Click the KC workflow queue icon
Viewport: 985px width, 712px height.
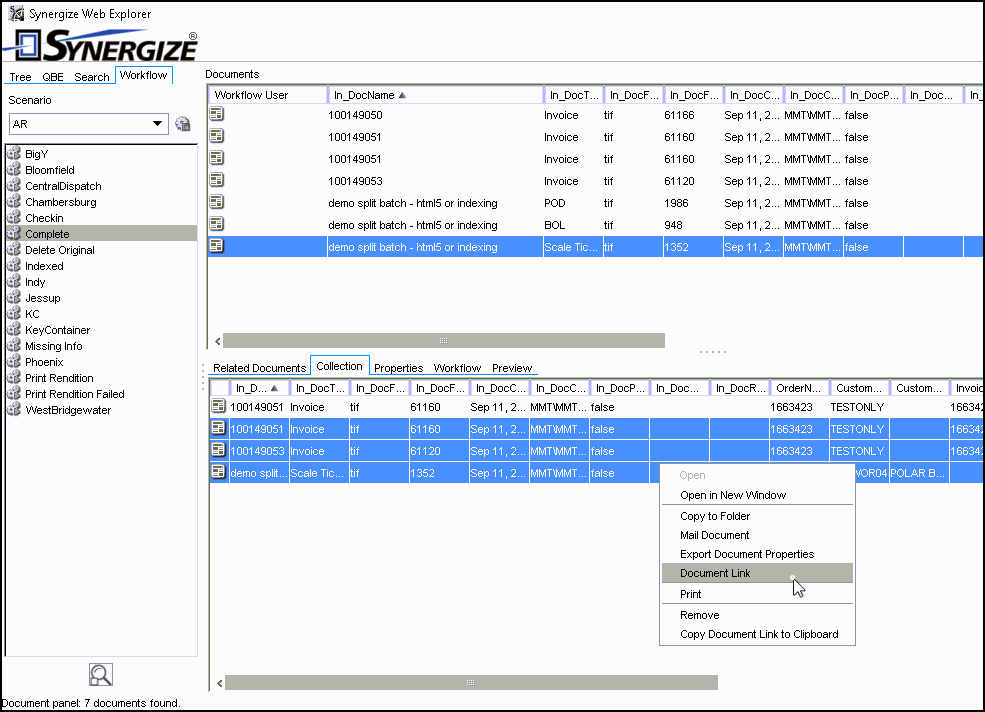[14, 313]
